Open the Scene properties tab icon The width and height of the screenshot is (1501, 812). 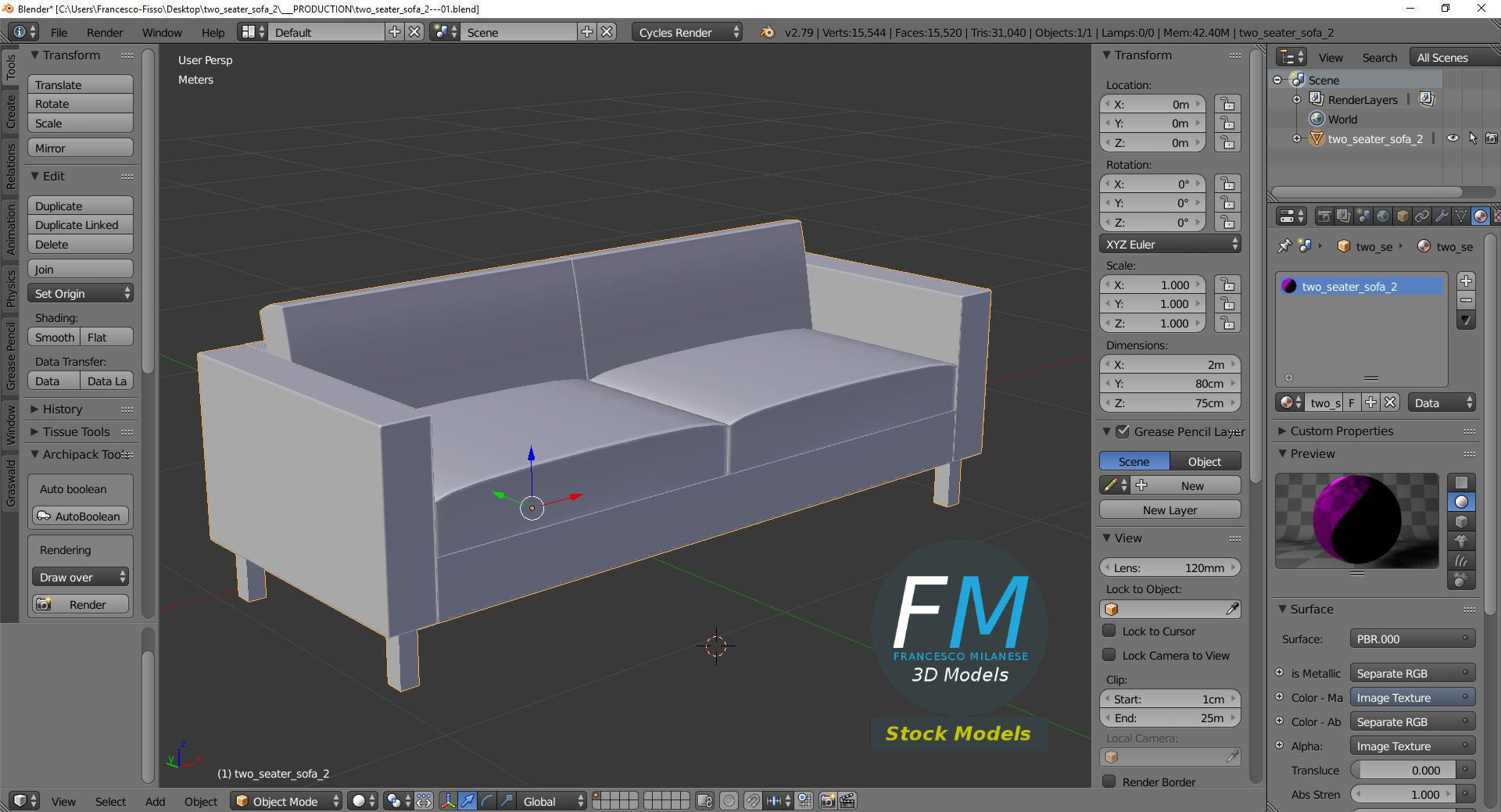[x=1363, y=216]
